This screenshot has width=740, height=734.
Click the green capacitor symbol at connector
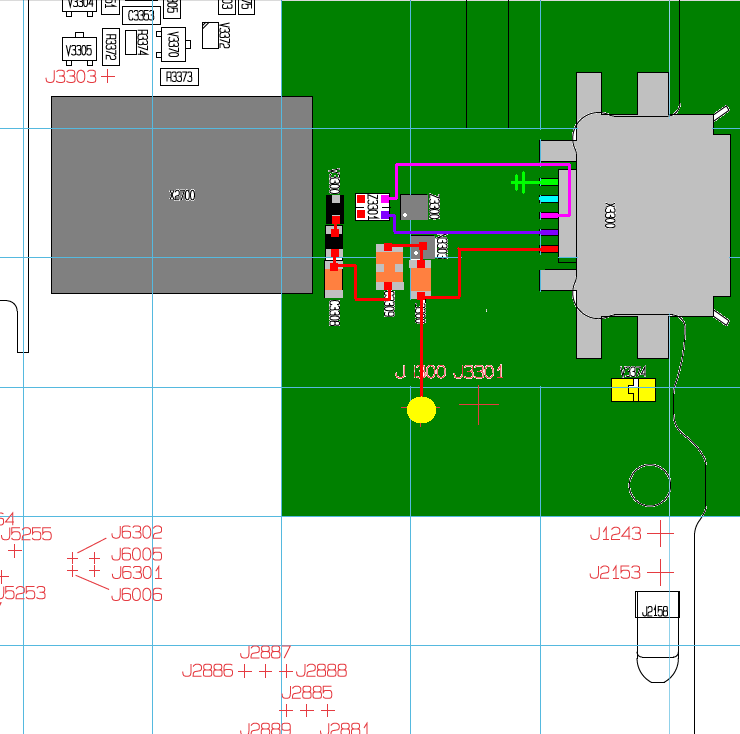tap(520, 182)
